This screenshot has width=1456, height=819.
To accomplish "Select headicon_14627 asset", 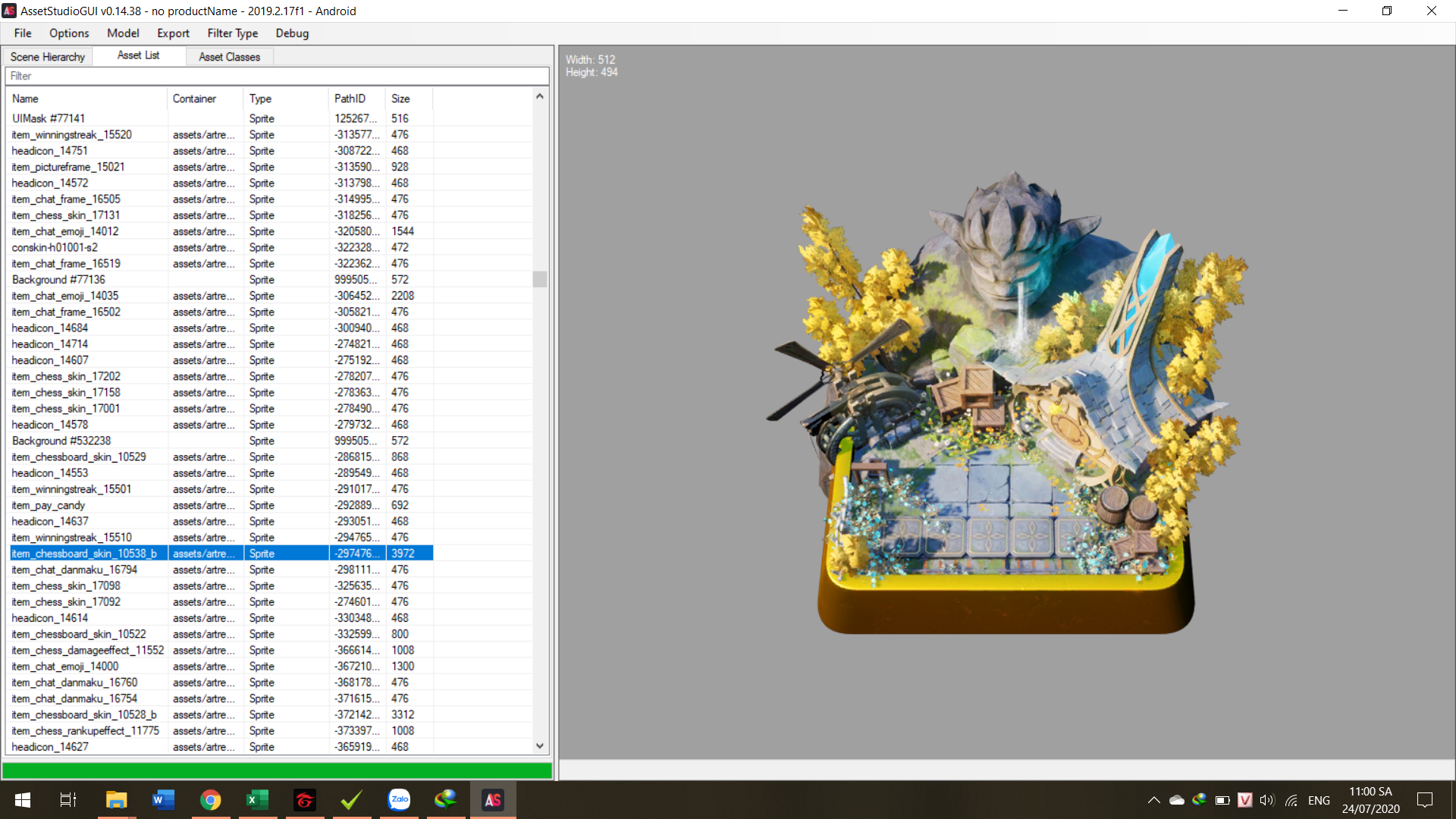I will click(221, 747).
